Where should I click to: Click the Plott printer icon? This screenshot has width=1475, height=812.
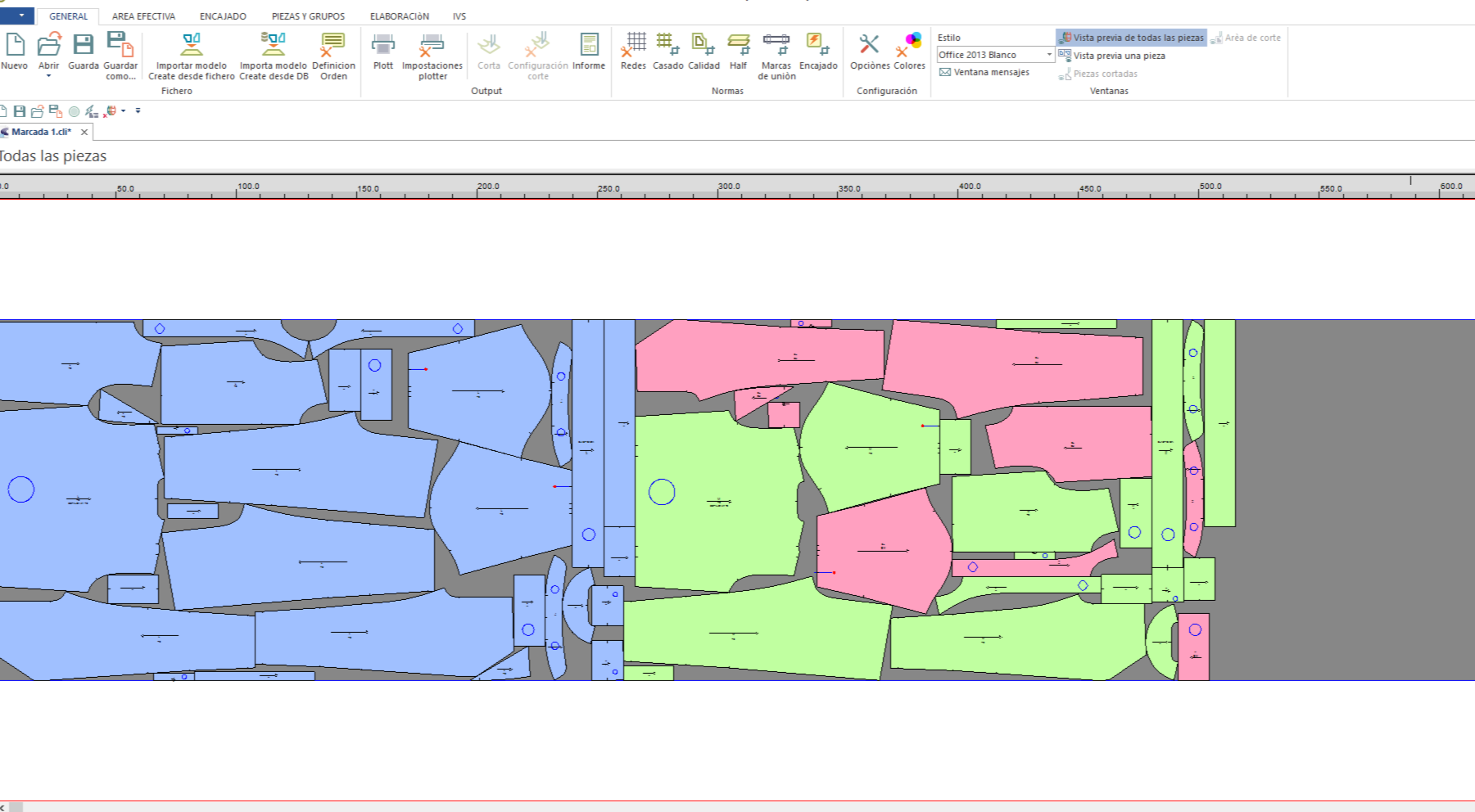tap(382, 45)
